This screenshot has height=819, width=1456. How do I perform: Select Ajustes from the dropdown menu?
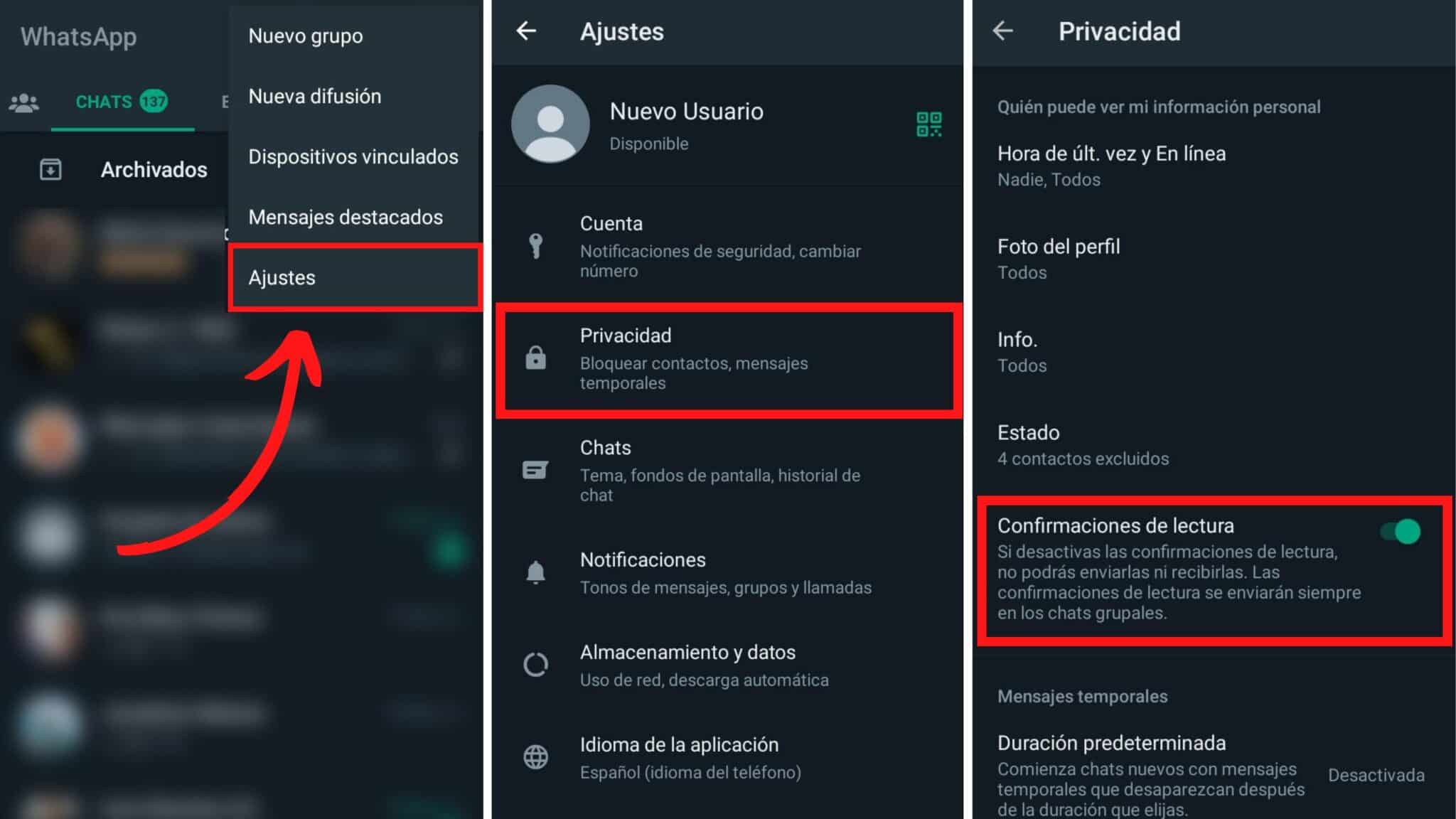pos(353,278)
